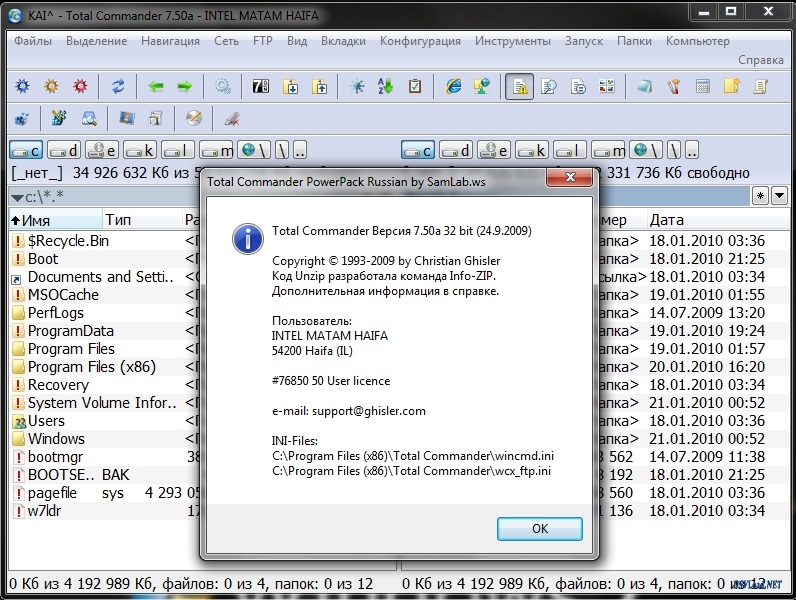Click the network connection computer icon
This screenshot has height=600, width=796.
(x=482, y=86)
